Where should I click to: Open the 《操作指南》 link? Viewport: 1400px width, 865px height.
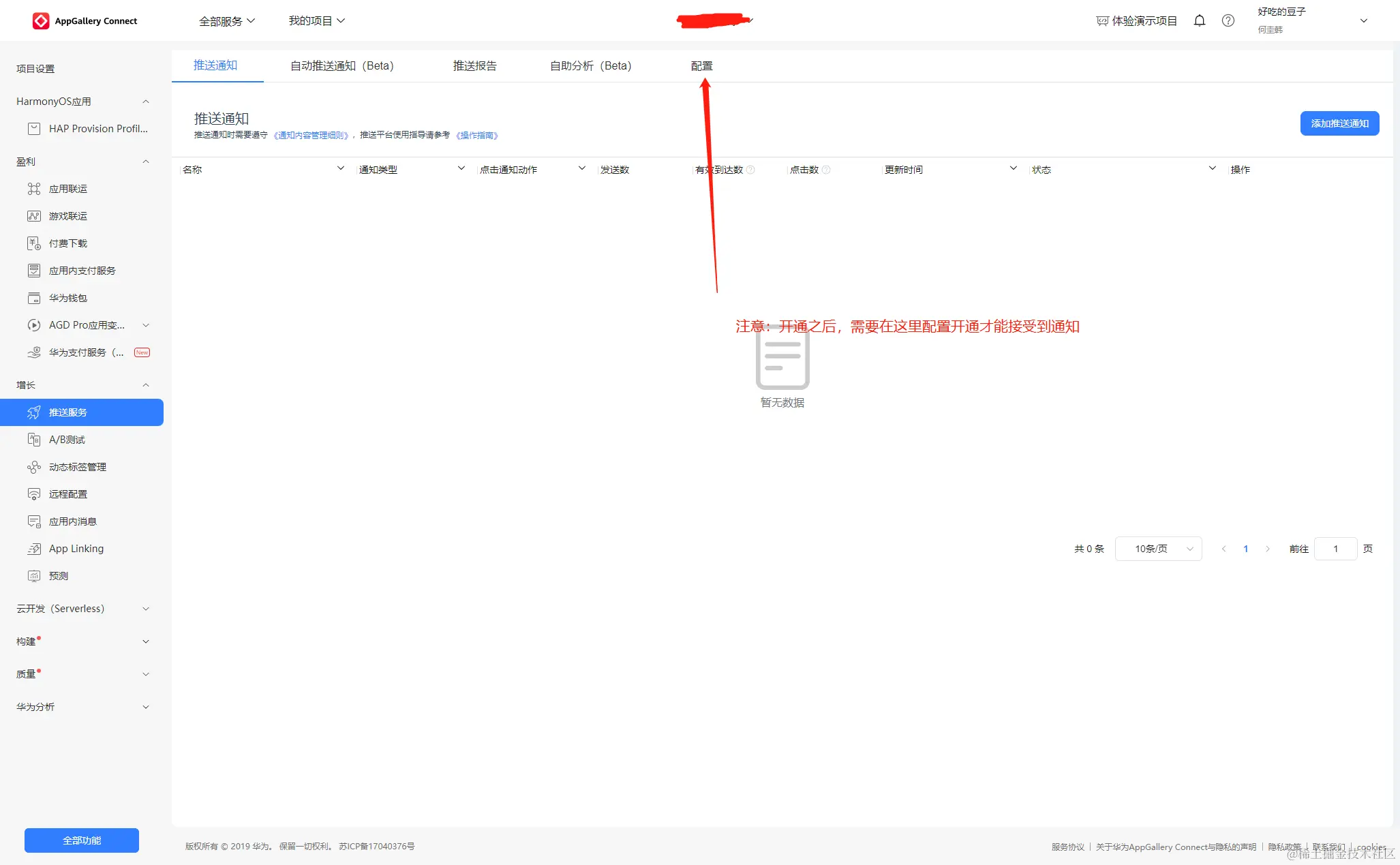pos(477,136)
